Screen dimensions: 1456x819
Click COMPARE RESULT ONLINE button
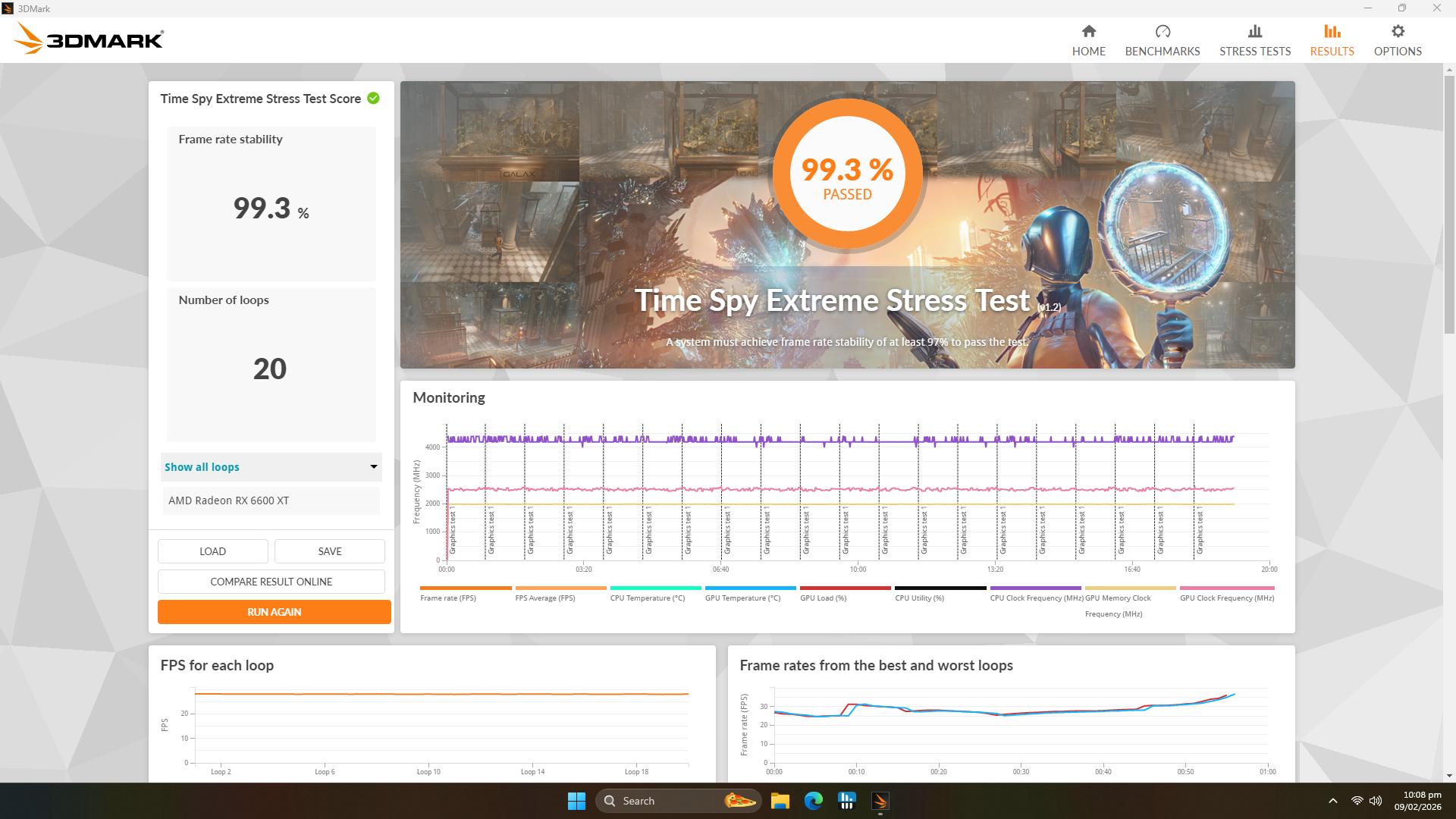tap(271, 582)
